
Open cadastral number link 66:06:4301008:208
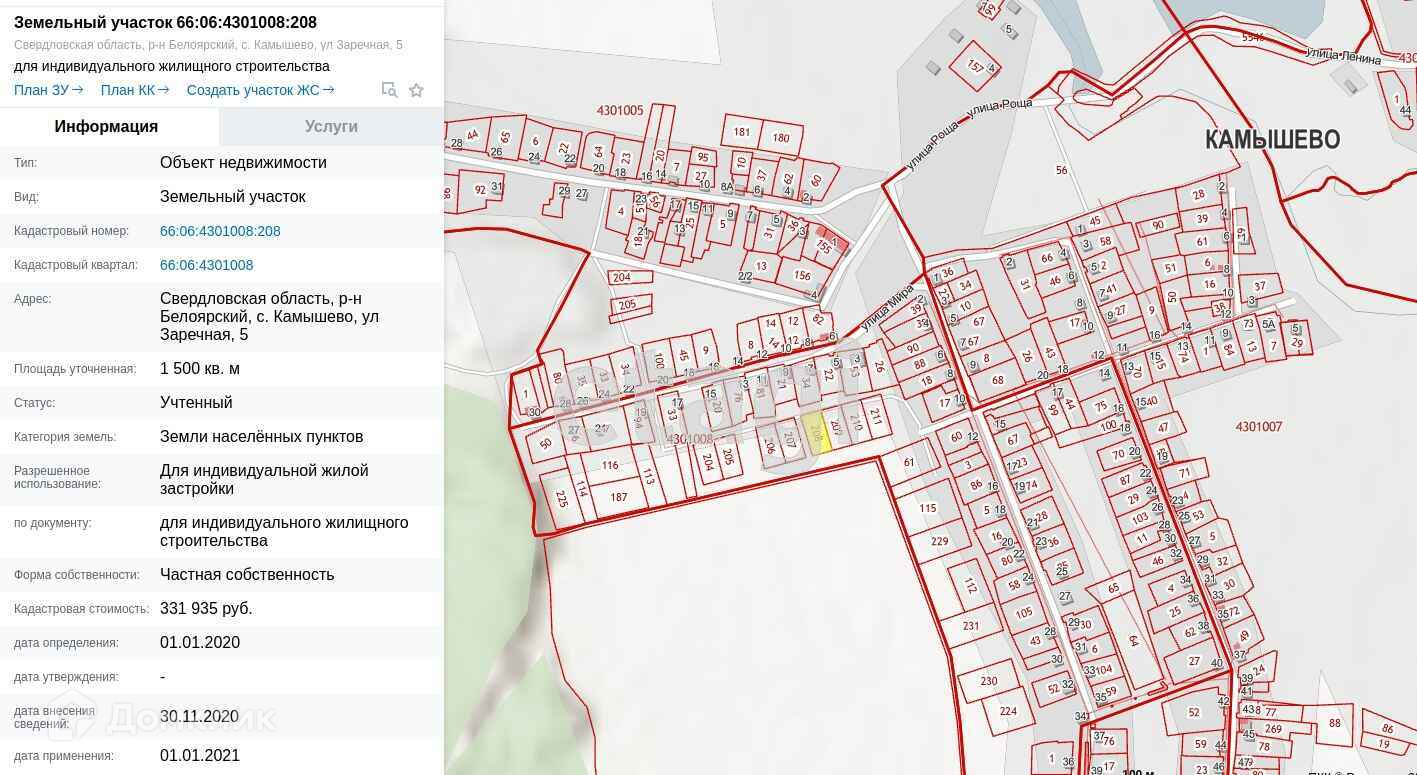click(220, 231)
